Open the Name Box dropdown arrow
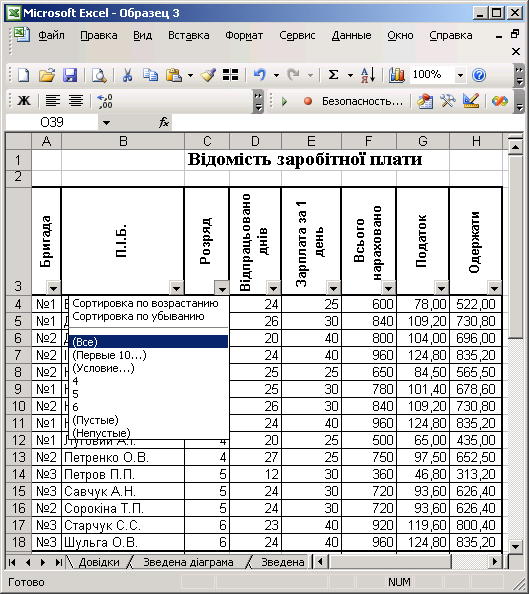 pyautogui.click(x=106, y=123)
